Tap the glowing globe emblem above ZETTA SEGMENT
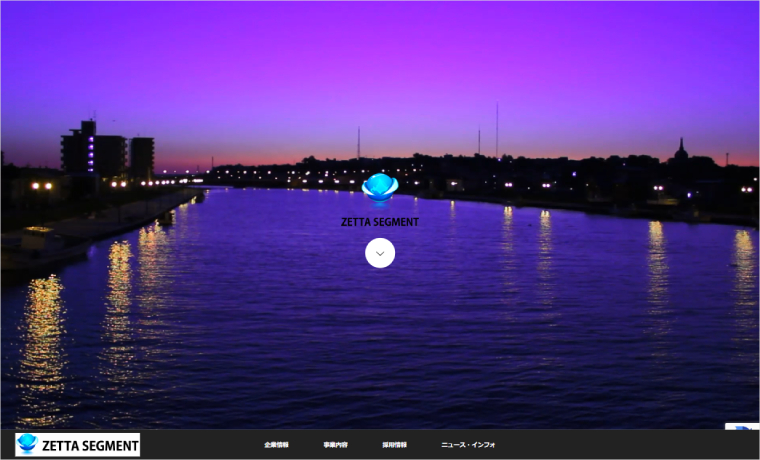 click(379, 187)
